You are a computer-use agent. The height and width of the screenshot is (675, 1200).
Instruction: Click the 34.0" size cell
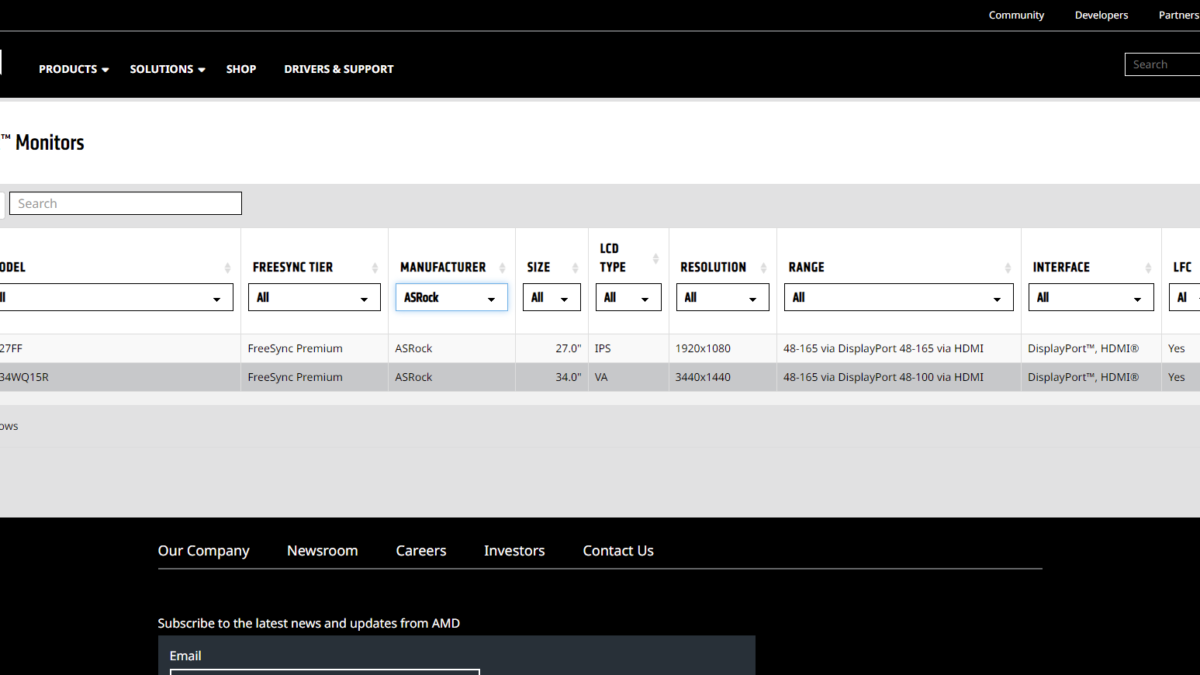[552, 377]
